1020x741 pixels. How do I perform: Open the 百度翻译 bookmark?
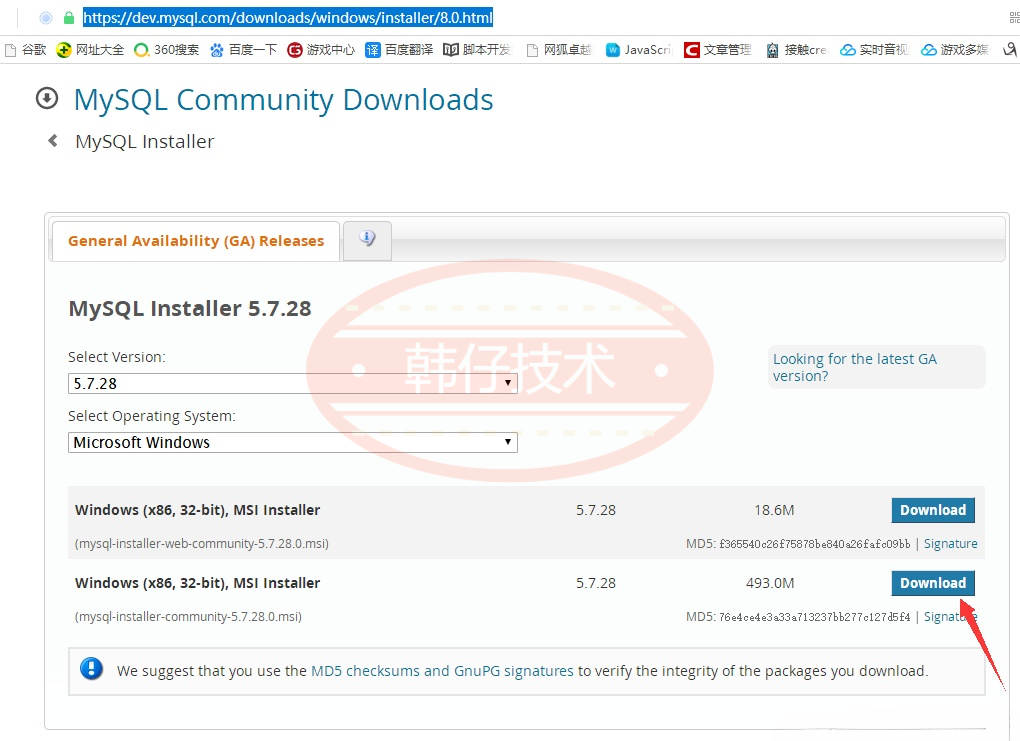[x=399, y=50]
